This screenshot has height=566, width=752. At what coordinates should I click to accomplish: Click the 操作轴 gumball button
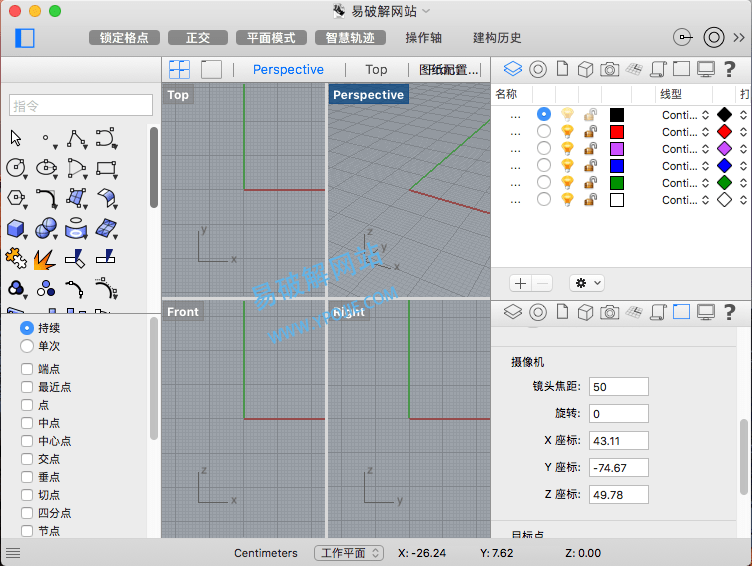tap(423, 38)
